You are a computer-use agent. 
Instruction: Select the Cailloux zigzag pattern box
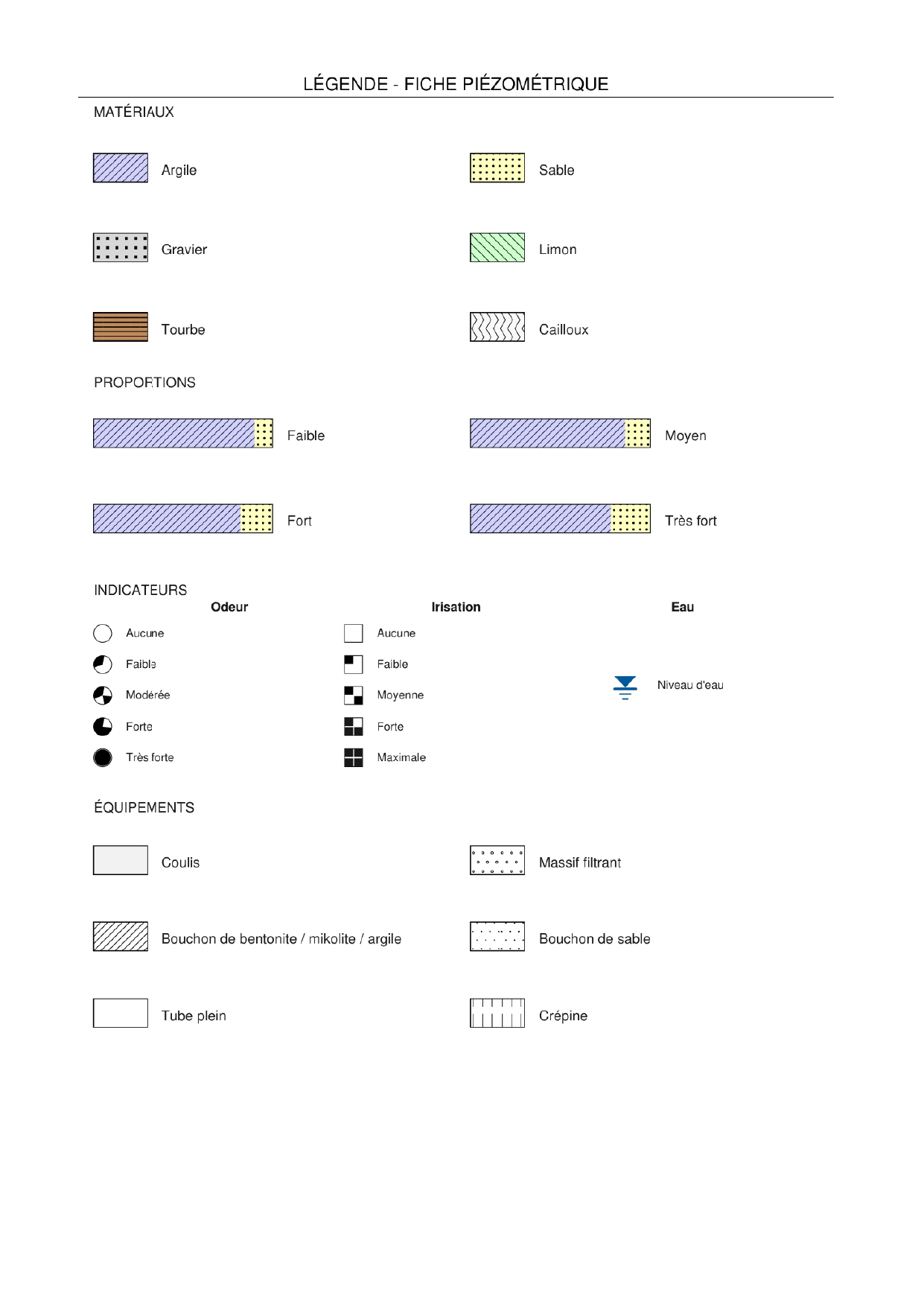click(x=497, y=327)
